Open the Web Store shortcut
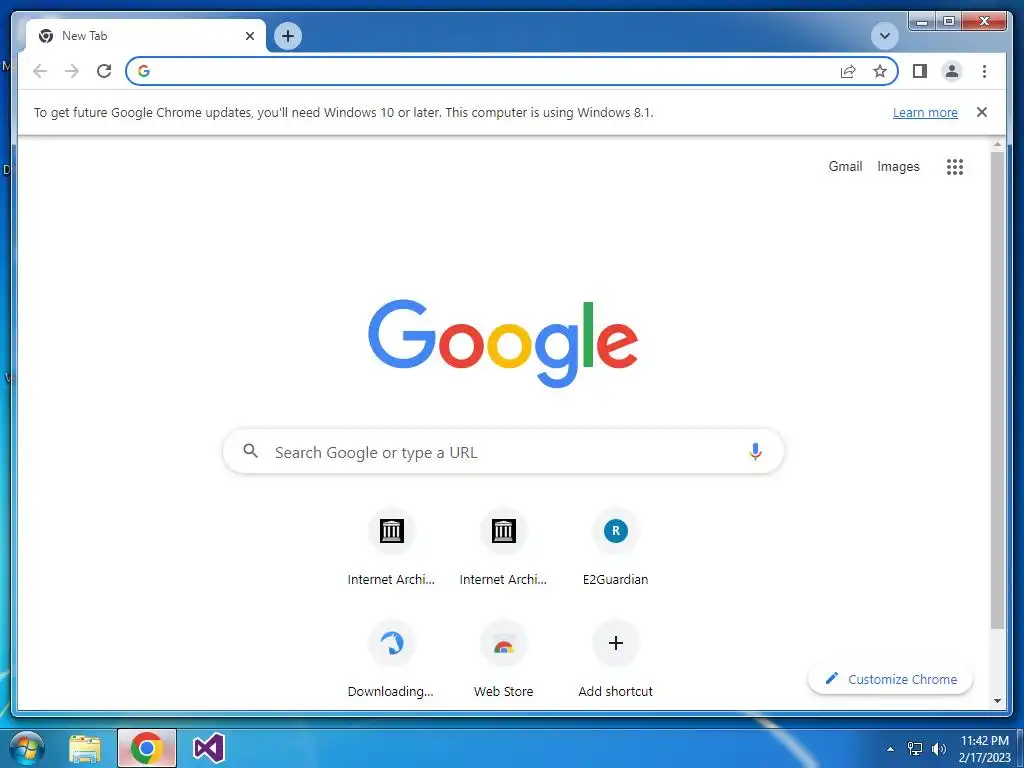The height and width of the screenshot is (768, 1024). 504,661
